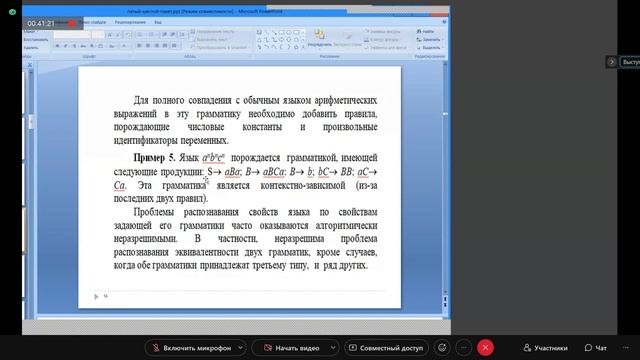Apply numbered list in paragraph group
The image size is (640, 360).
point(151,35)
